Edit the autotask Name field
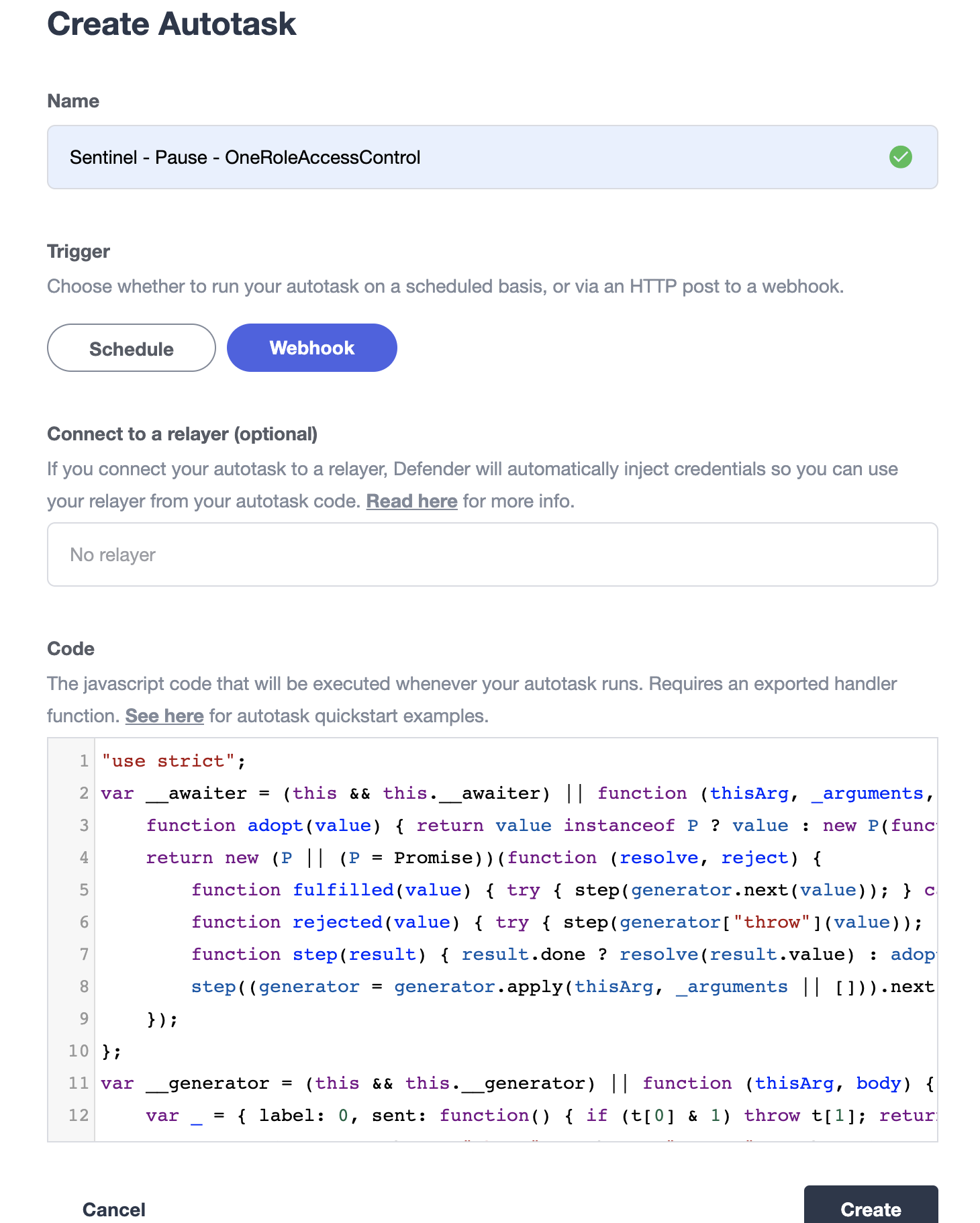Viewport: 980px width, 1223px height. pyautogui.click(x=492, y=157)
